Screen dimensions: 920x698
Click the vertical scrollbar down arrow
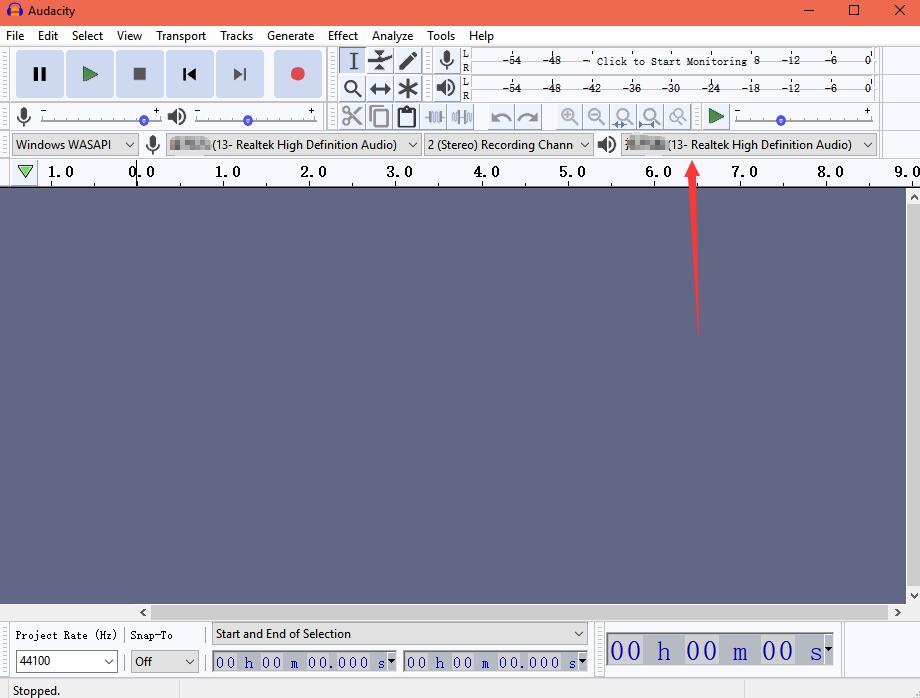pyautogui.click(x=914, y=595)
